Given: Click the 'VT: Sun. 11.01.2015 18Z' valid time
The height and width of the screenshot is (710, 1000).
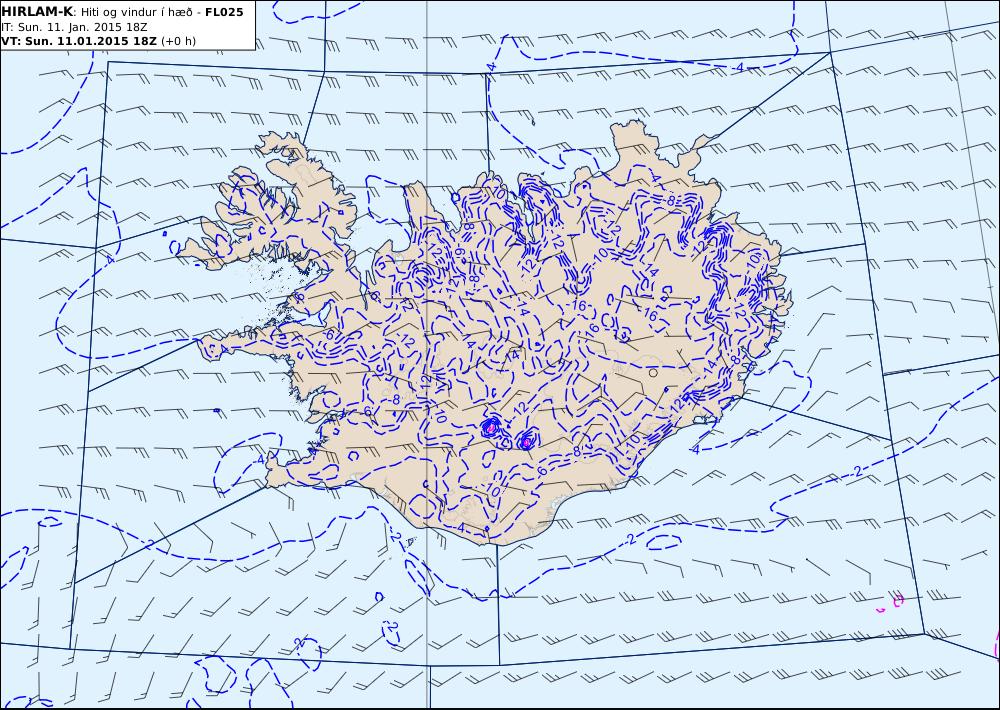Looking at the screenshot, I should 79,41.
